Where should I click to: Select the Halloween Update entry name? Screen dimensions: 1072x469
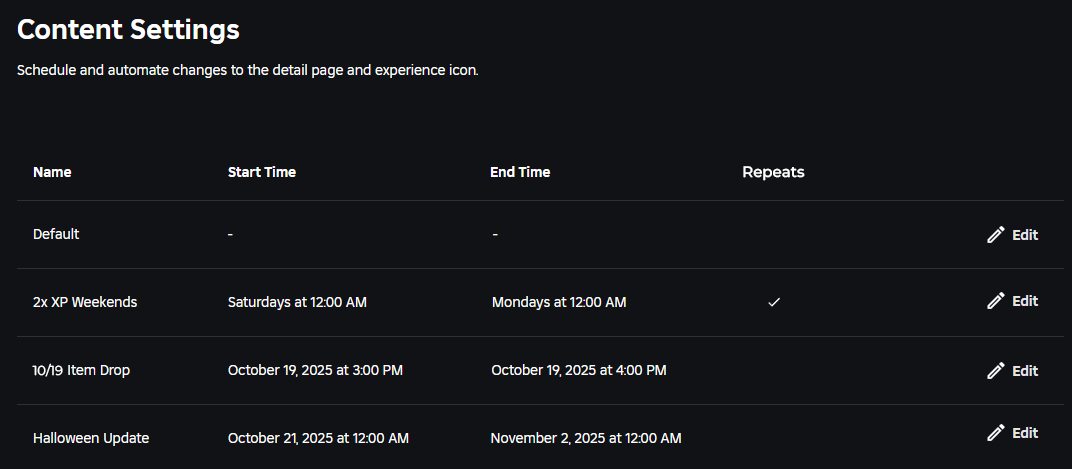91,438
